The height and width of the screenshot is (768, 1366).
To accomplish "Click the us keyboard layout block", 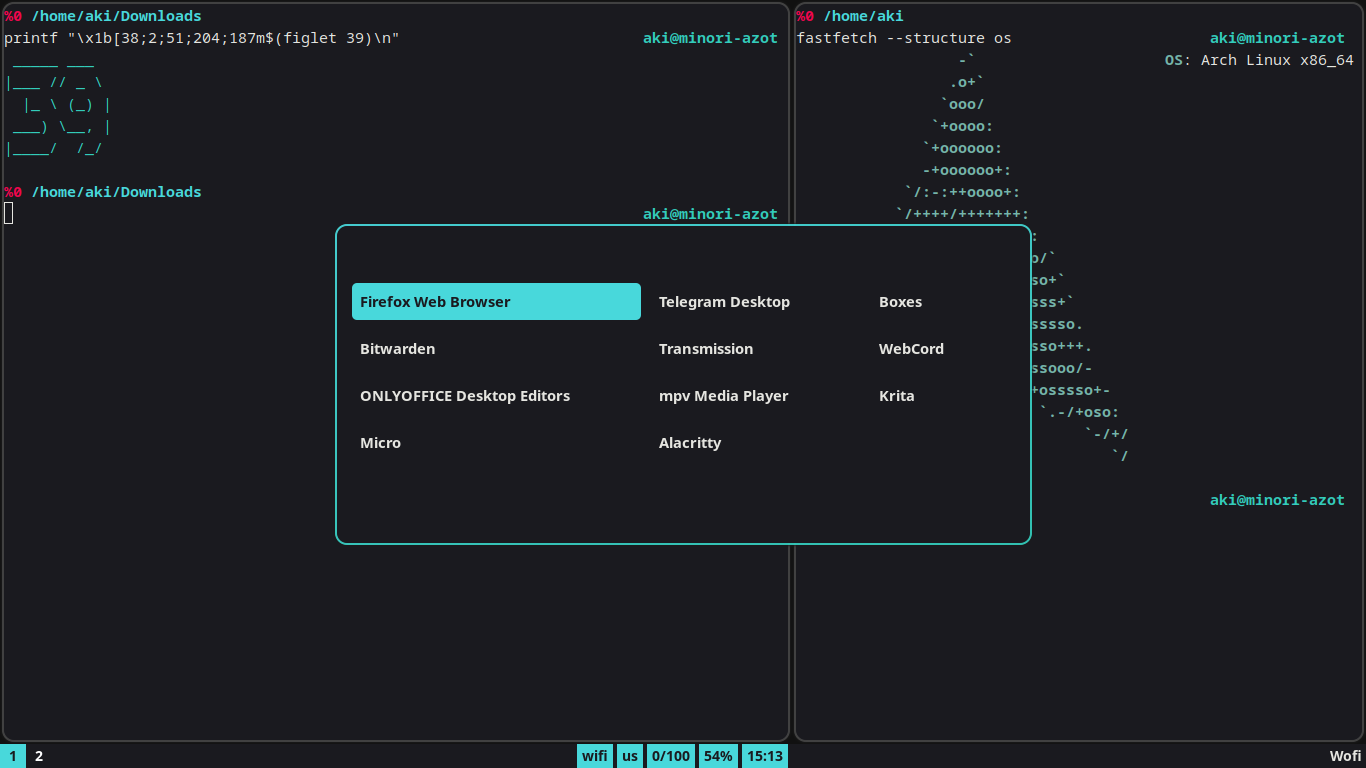I will [630, 756].
